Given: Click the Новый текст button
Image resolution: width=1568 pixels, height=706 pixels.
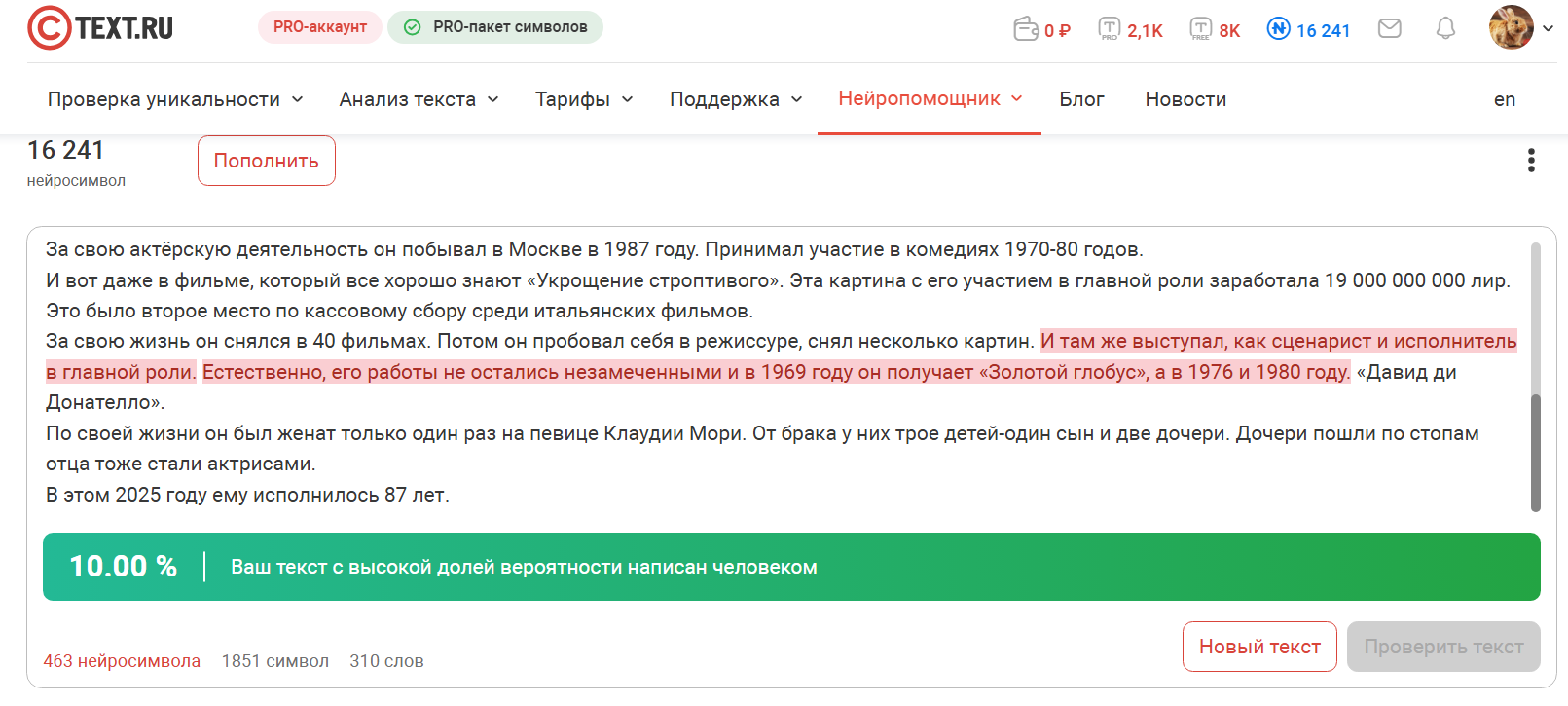Looking at the screenshot, I should [1259, 647].
